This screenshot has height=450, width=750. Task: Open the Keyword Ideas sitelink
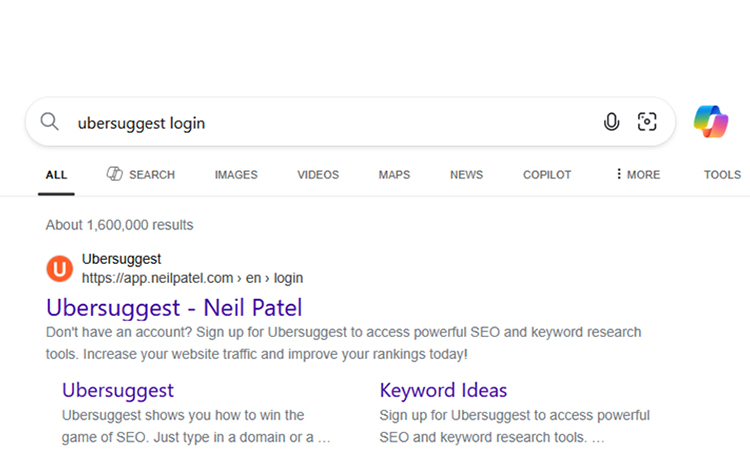[443, 390]
